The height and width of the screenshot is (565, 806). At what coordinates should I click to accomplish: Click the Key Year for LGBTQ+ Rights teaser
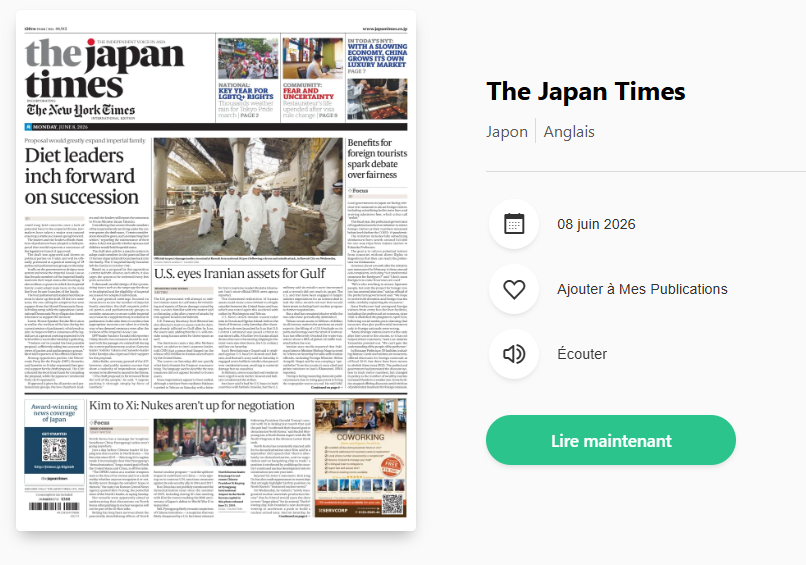(248, 78)
